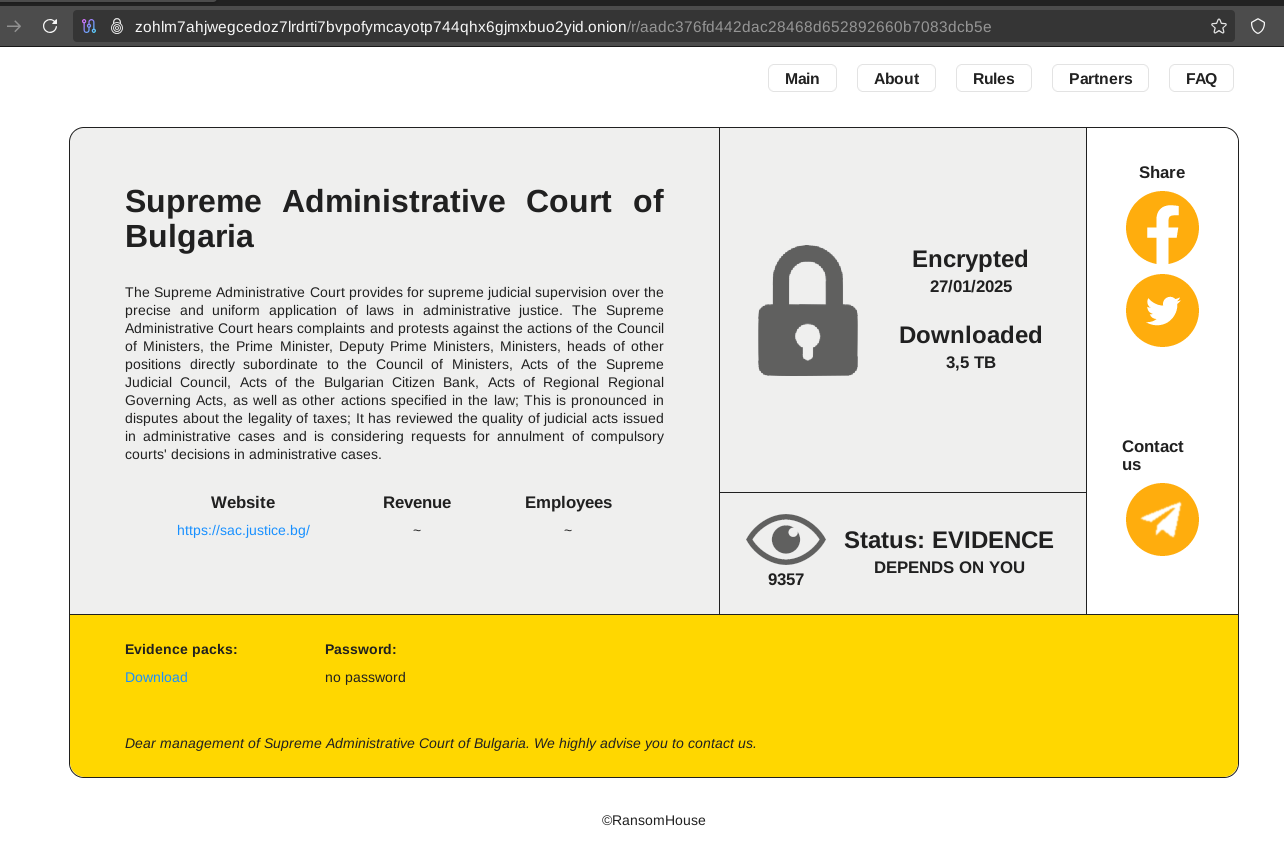1284x841 pixels.
Task: Click the Share label
Action: coord(1162,172)
